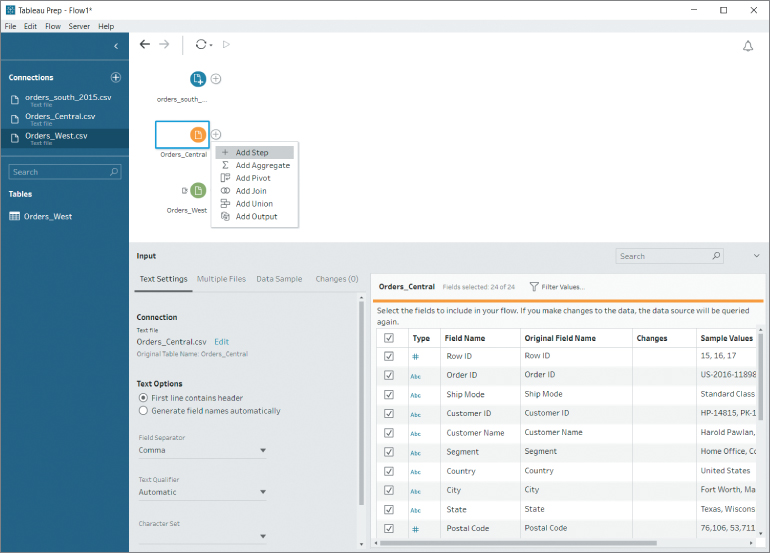Switch to the Multiple Files tab
This screenshot has width=770, height=553.
click(x=221, y=279)
